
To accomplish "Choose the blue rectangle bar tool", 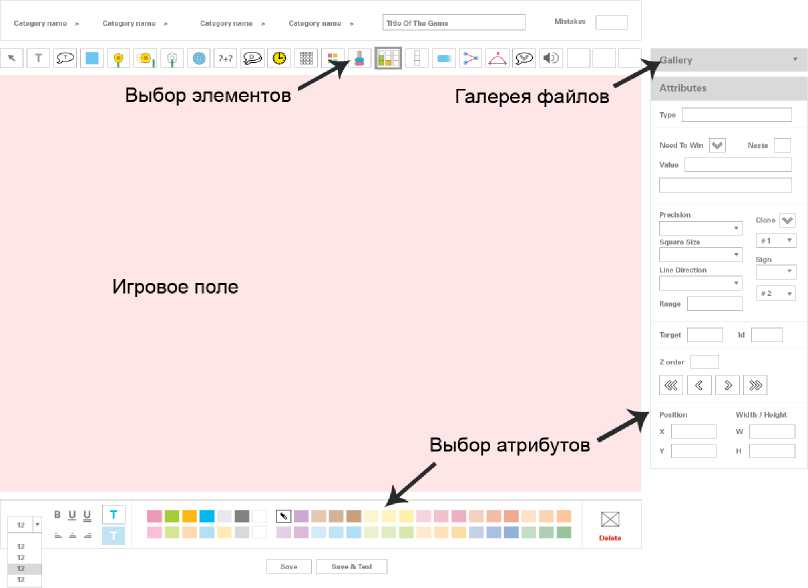I will click(x=444, y=58).
